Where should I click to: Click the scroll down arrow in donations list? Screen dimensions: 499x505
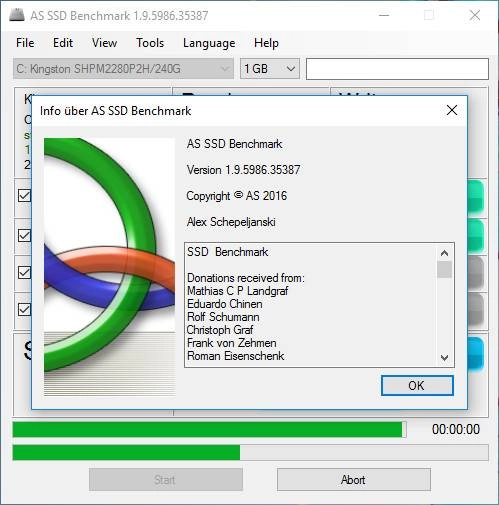coord(444,358)
